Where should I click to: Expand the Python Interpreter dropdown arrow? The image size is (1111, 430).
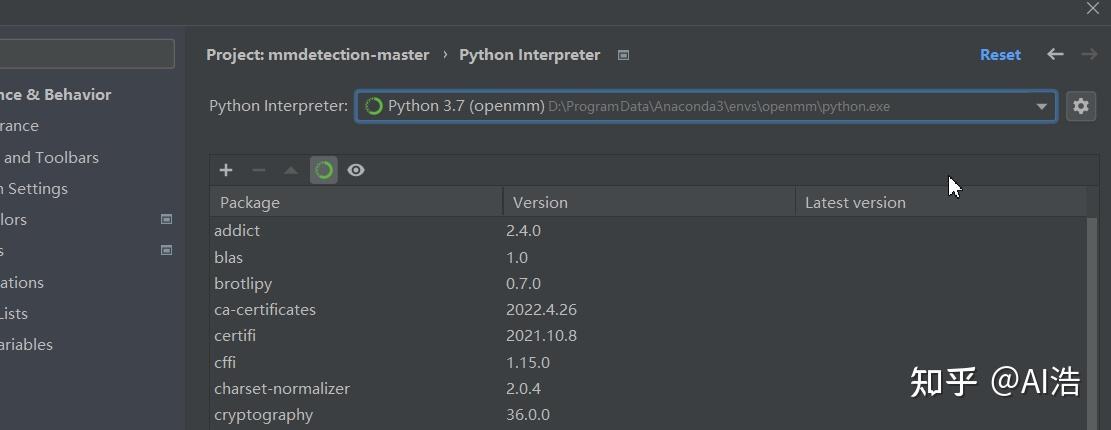1042,106
